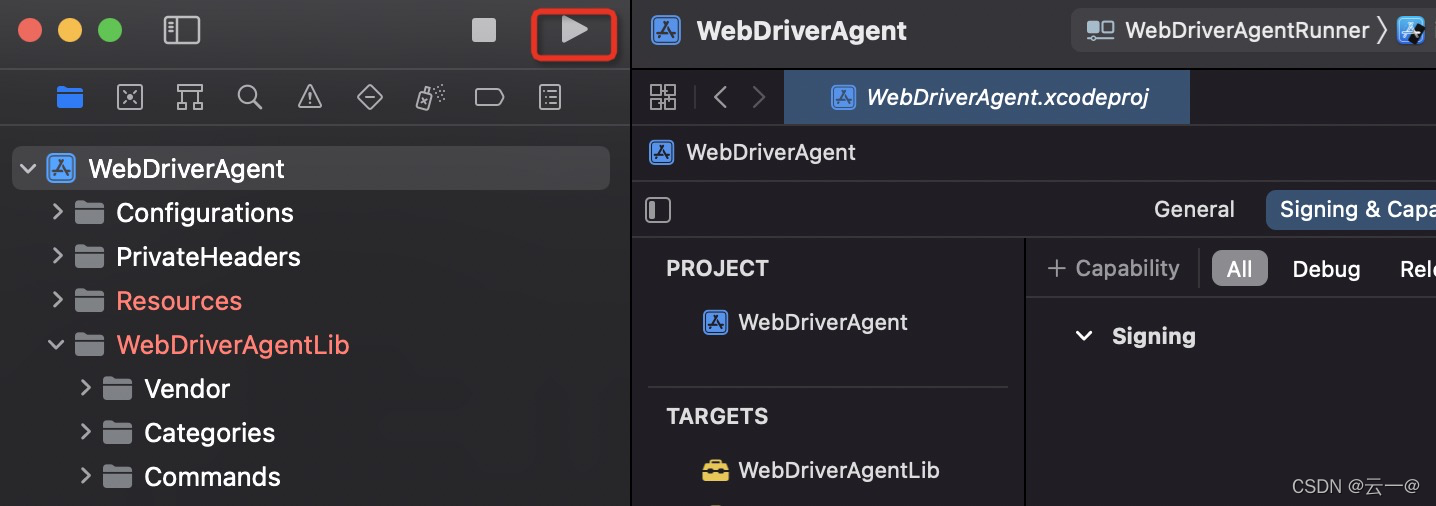Screen dimensions: 1436x506
Task: Open the Project navigator folder icon
Action: 70,97
